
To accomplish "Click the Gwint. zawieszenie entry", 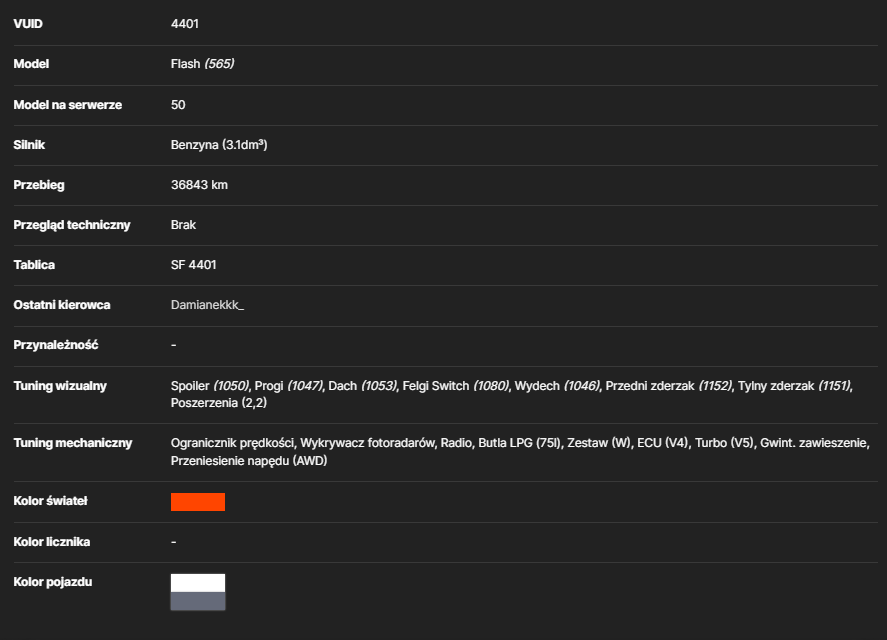I will 815,443.
